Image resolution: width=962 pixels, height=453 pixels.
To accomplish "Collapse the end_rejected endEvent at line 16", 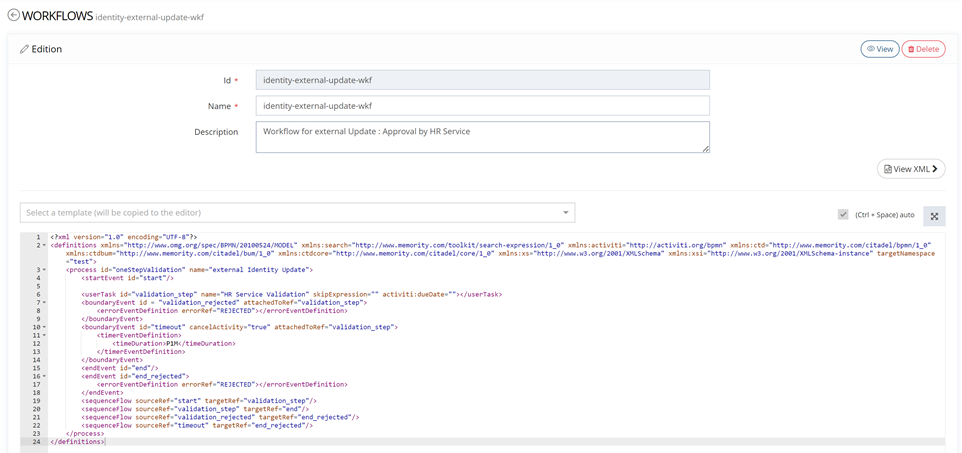I will coord(44,376).
